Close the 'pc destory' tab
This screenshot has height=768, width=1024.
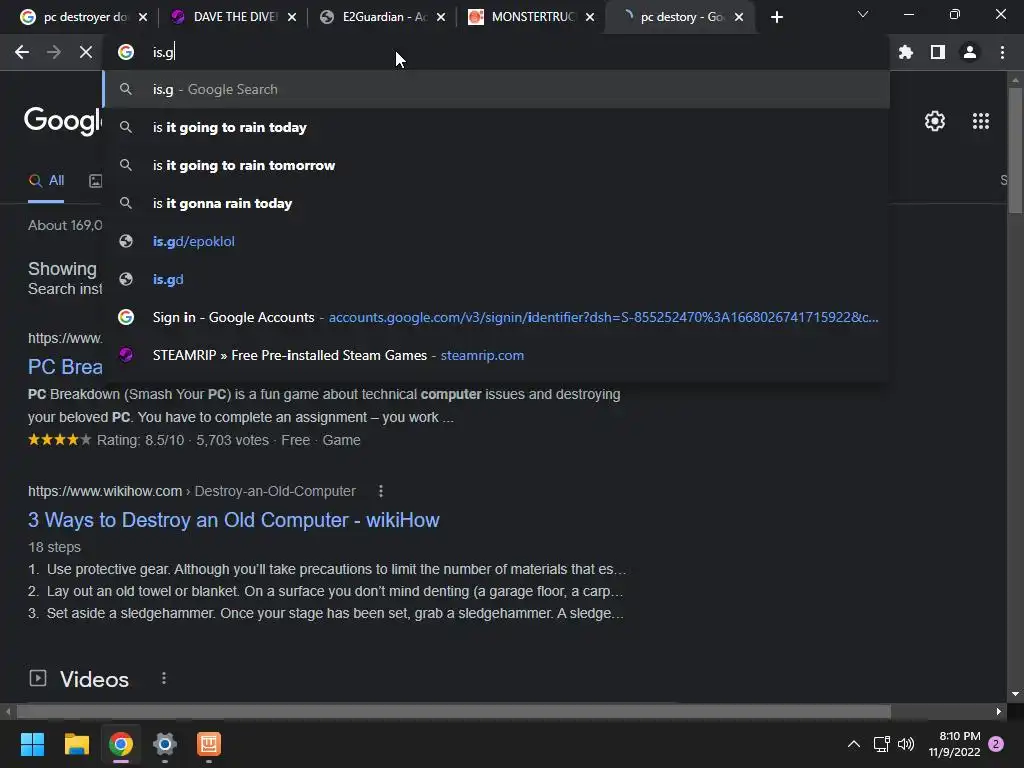739,17
